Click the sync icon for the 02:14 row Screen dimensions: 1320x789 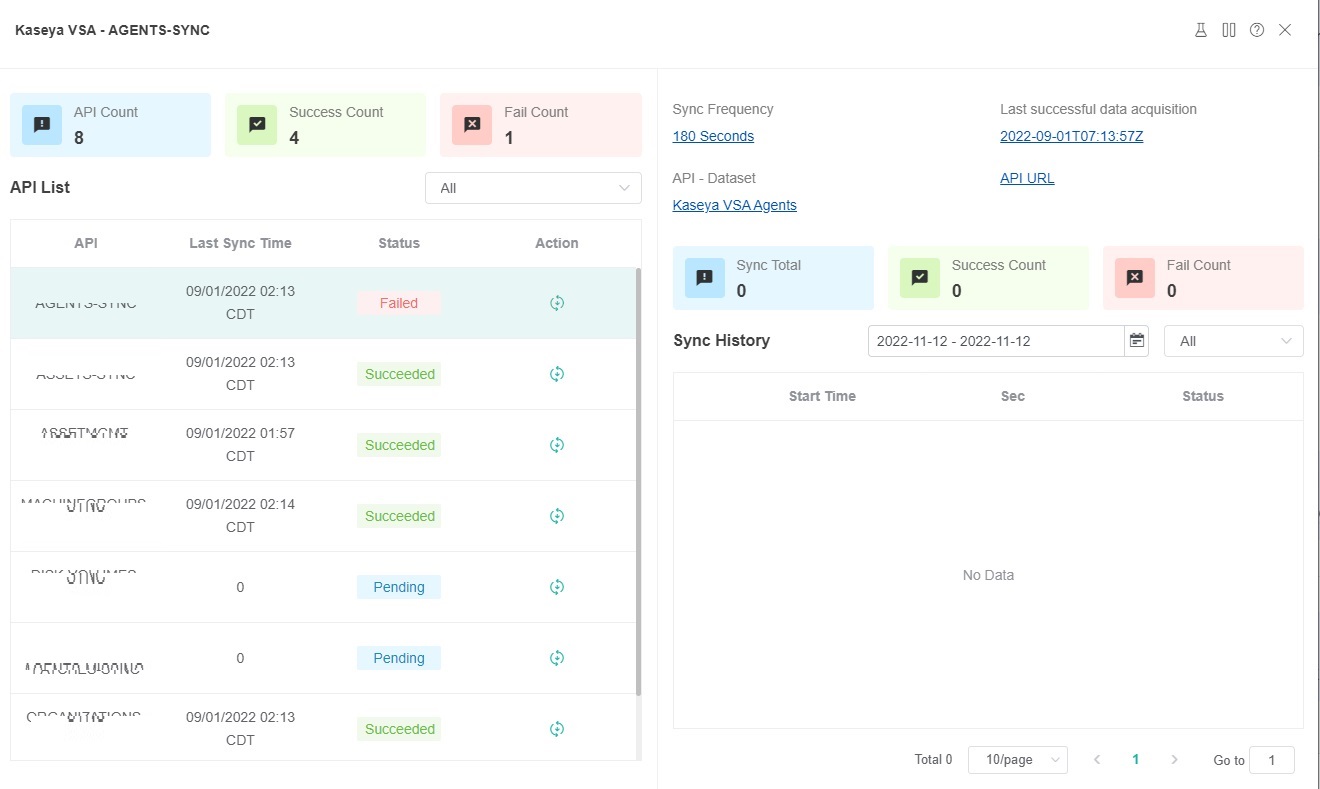tap(557, 516)
